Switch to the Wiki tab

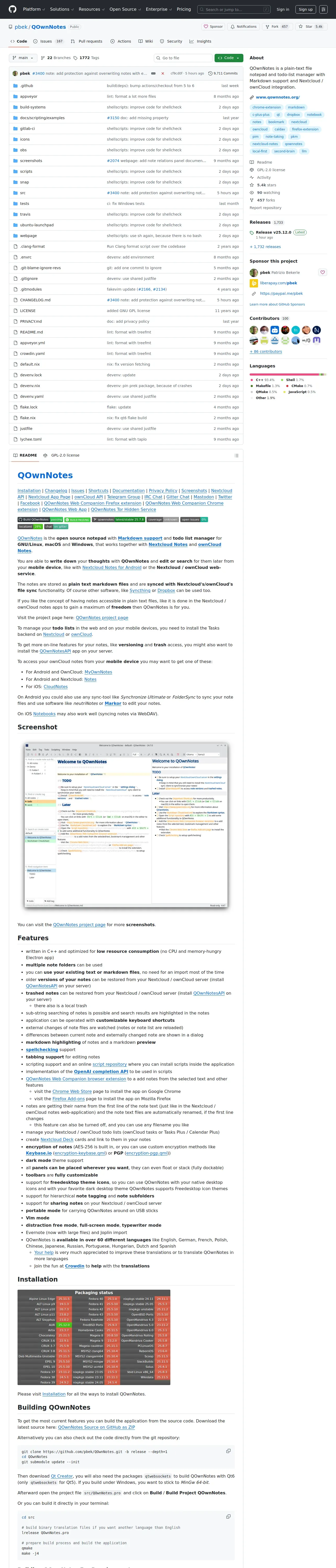coord(146,41)
